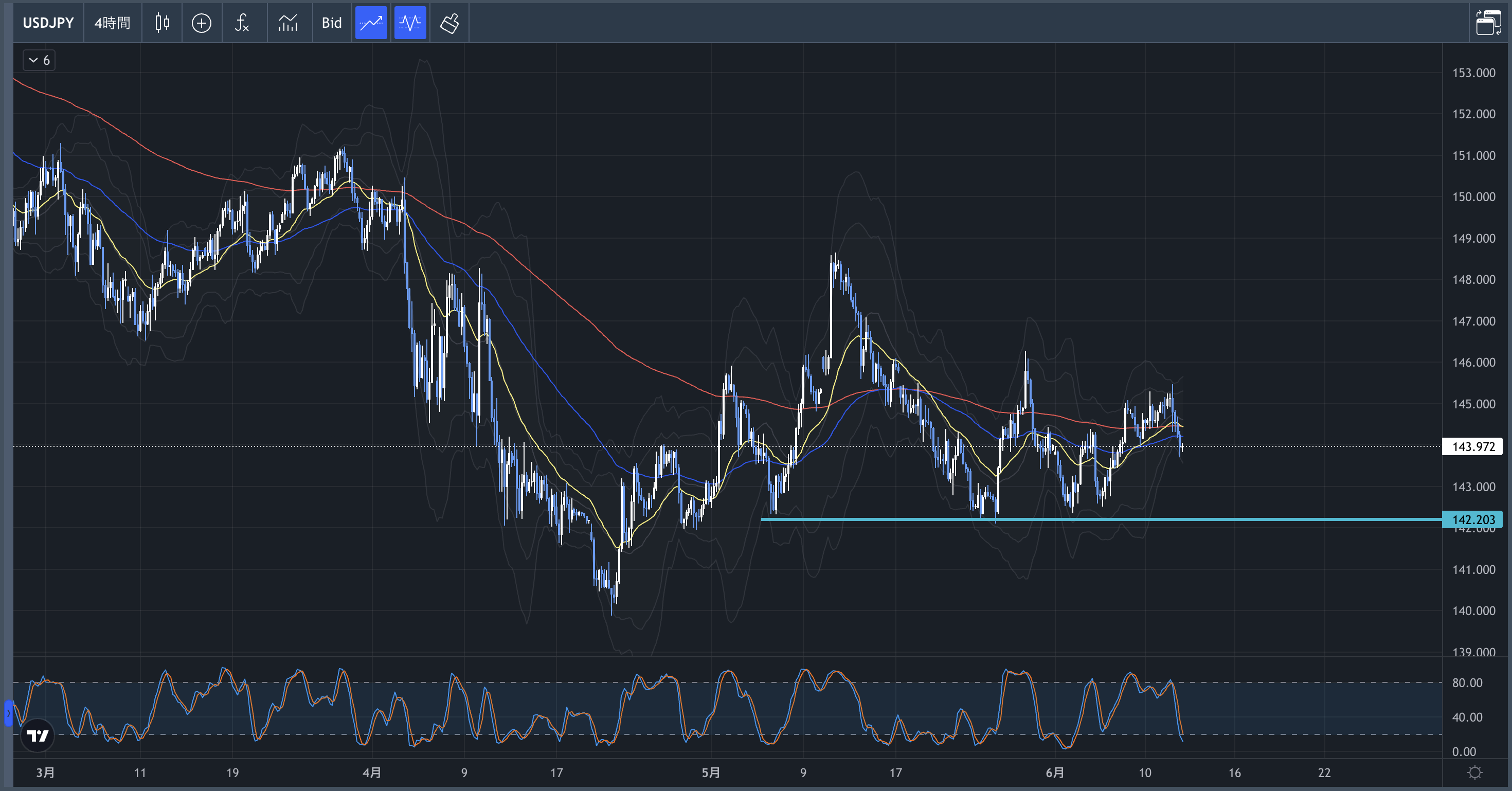The image size is (1512, 791).
Task: Click the 145.000 price axis label
Action: pos(1473,404)
